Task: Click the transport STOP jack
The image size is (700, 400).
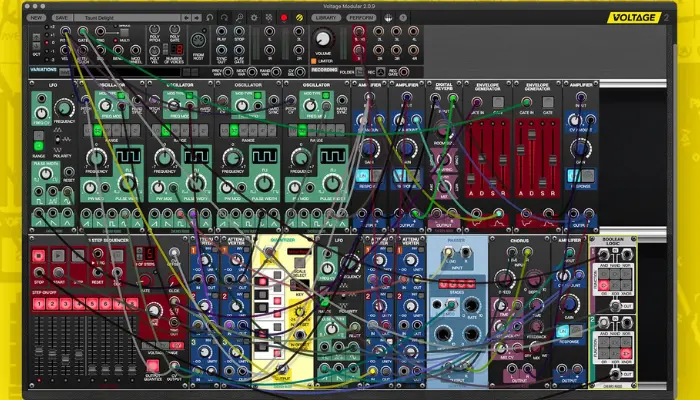Action: (x=239, y=31)
